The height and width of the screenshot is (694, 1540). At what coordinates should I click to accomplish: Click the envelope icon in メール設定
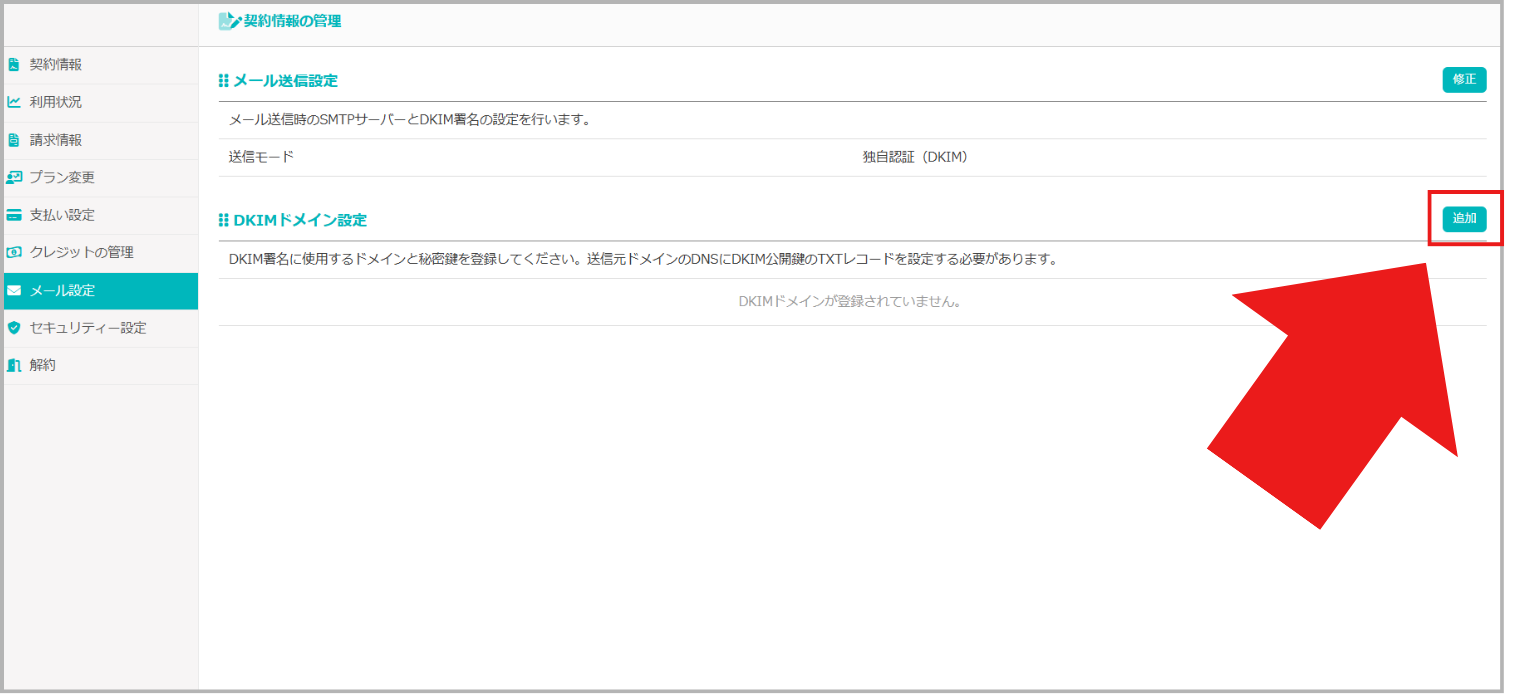pos(14,291)
